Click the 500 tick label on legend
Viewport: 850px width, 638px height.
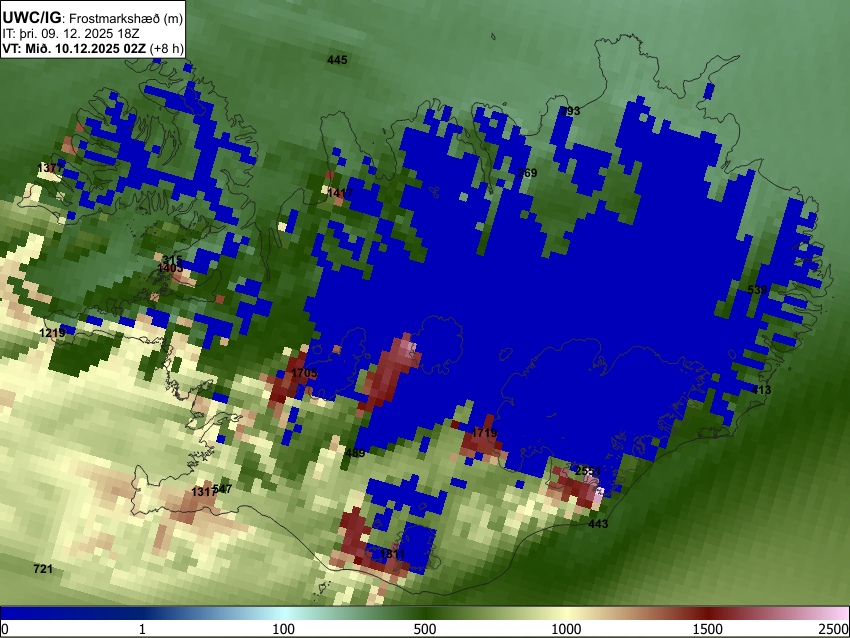tap(425, 629)
